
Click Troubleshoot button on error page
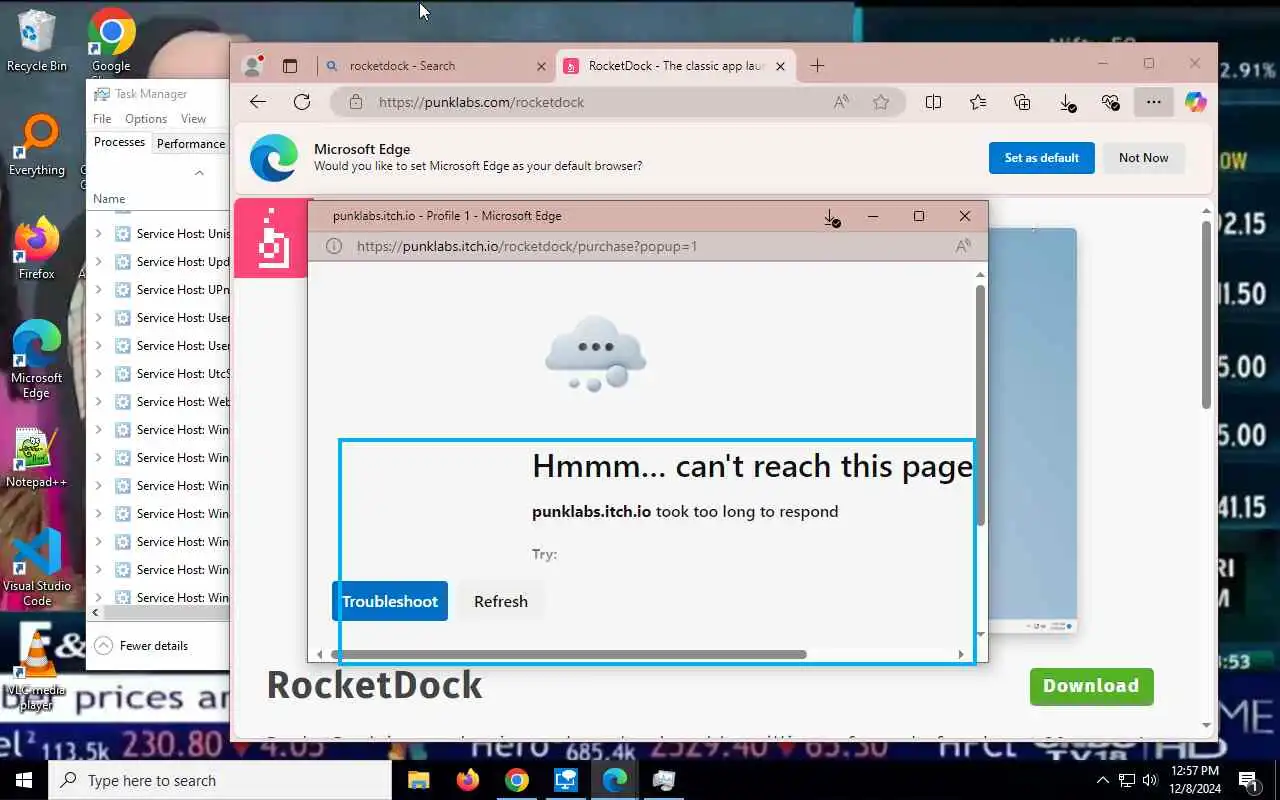tap(390, 601)
